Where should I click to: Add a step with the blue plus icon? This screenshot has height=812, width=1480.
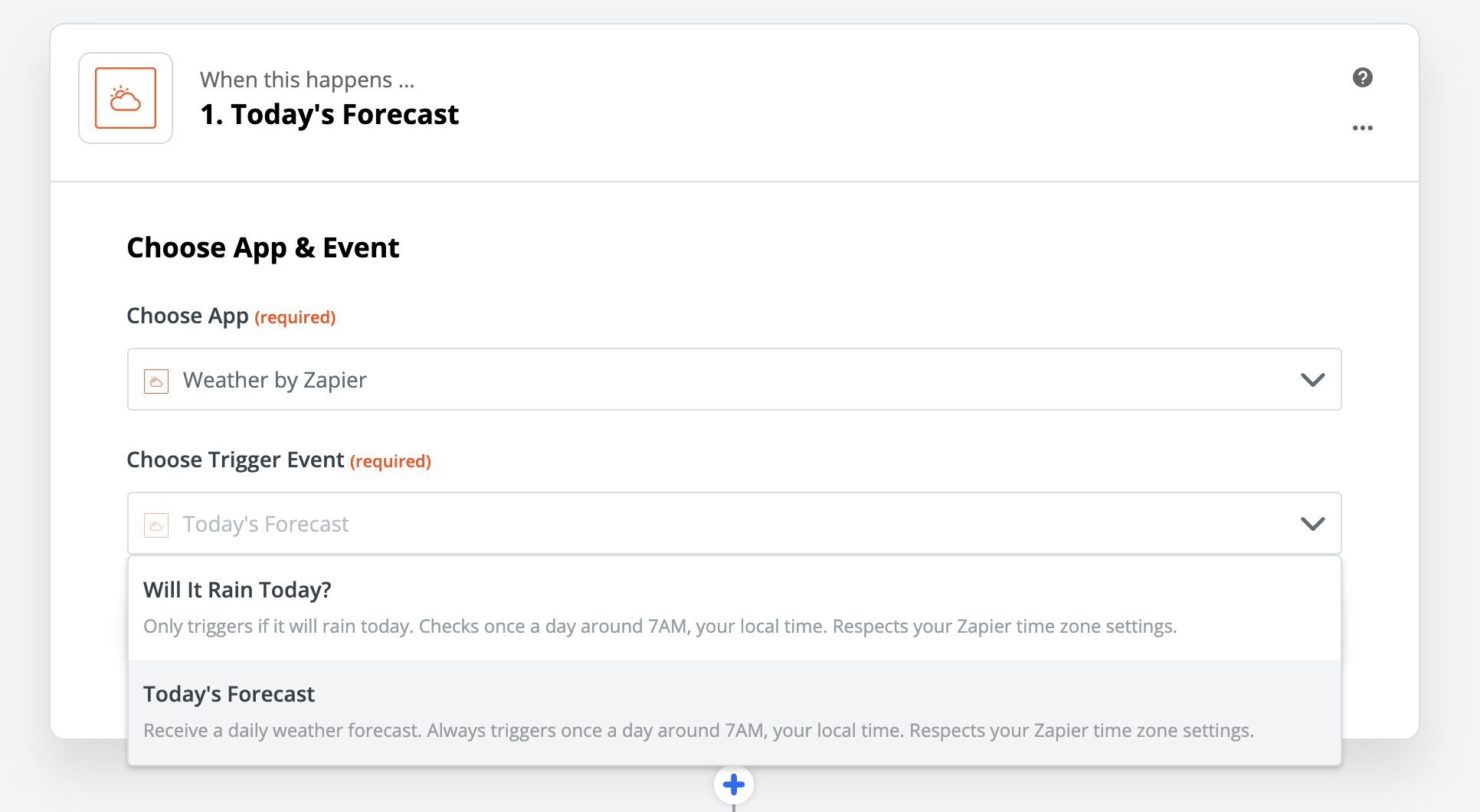(733, 784)
